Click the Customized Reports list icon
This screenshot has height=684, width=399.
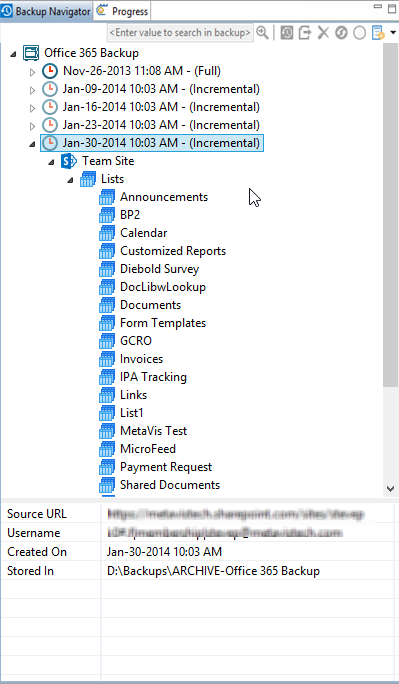pos(107,251)
